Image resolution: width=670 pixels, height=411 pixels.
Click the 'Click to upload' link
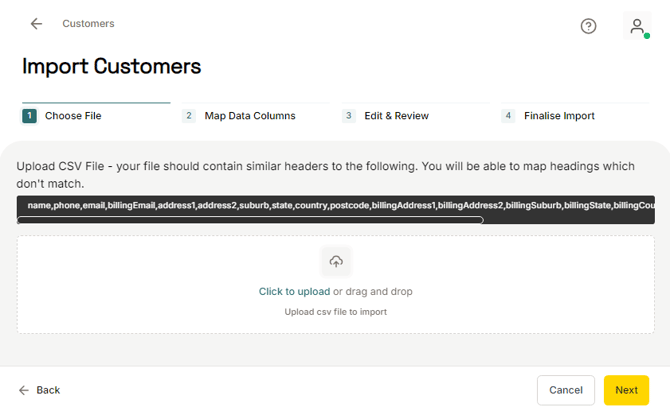pos(294,292)
